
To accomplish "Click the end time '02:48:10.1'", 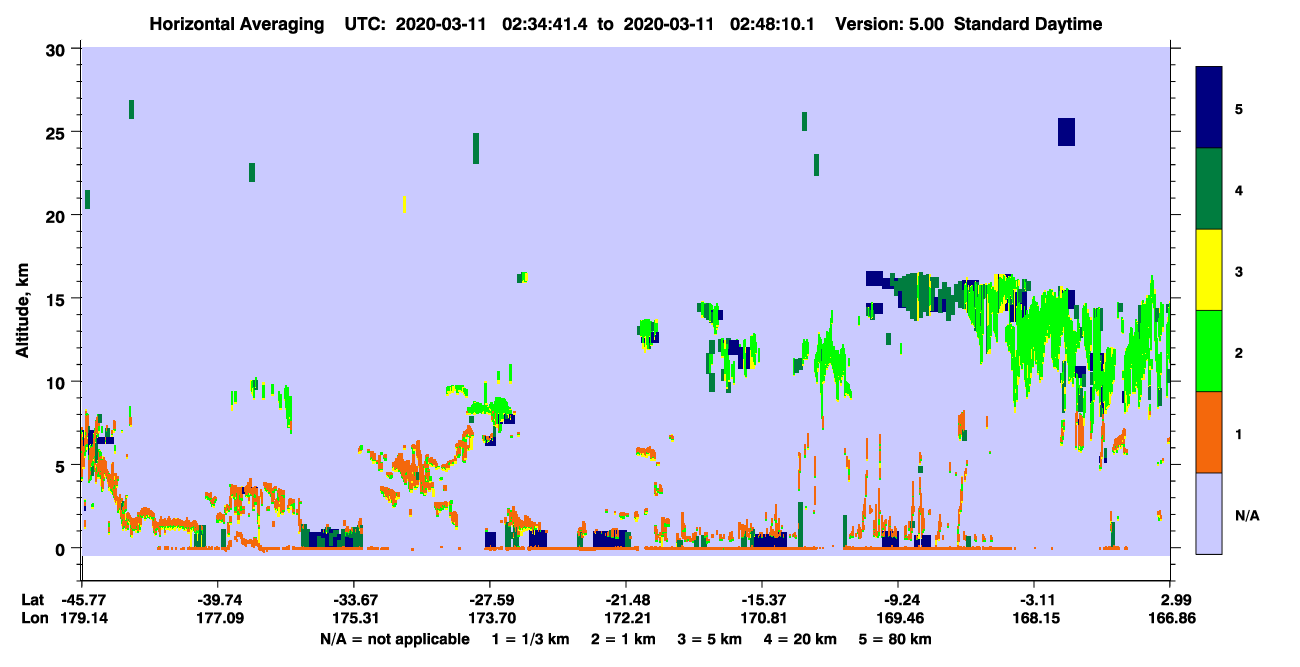I will click(777, 24).
